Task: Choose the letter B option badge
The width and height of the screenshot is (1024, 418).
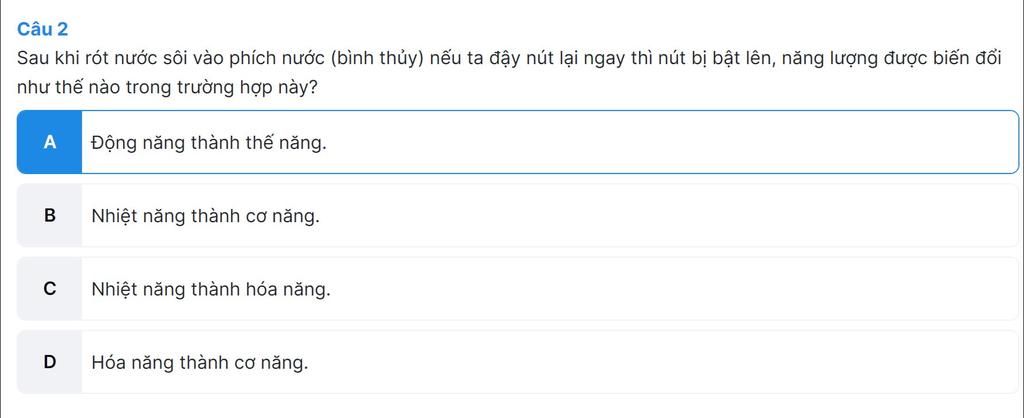Action: [x=50, y=216]
